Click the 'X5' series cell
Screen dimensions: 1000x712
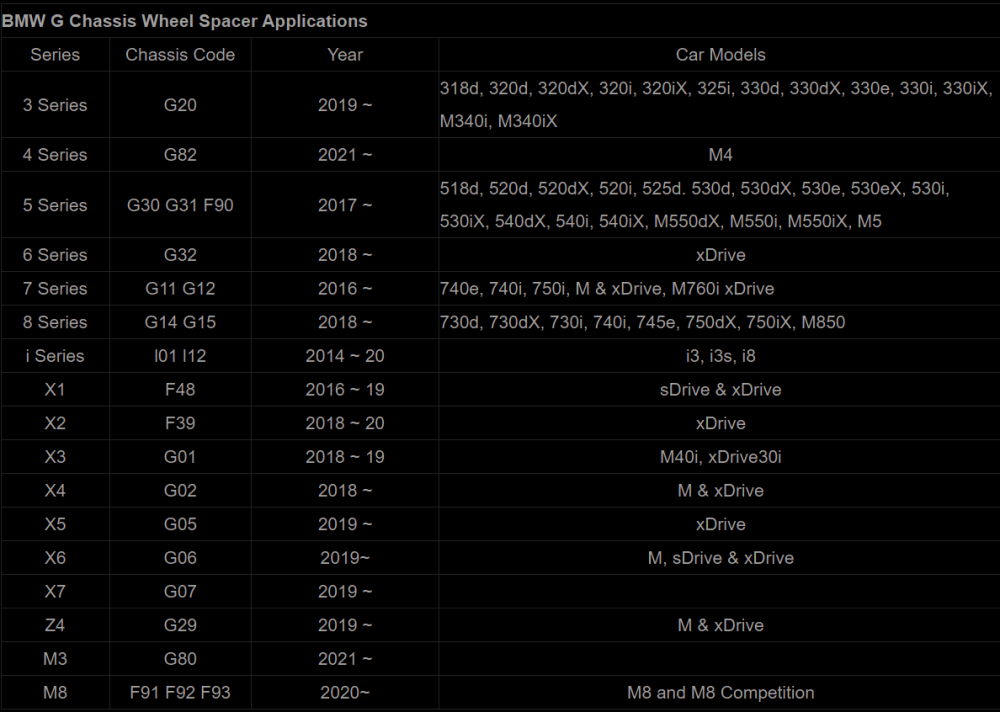click(55, 524)
